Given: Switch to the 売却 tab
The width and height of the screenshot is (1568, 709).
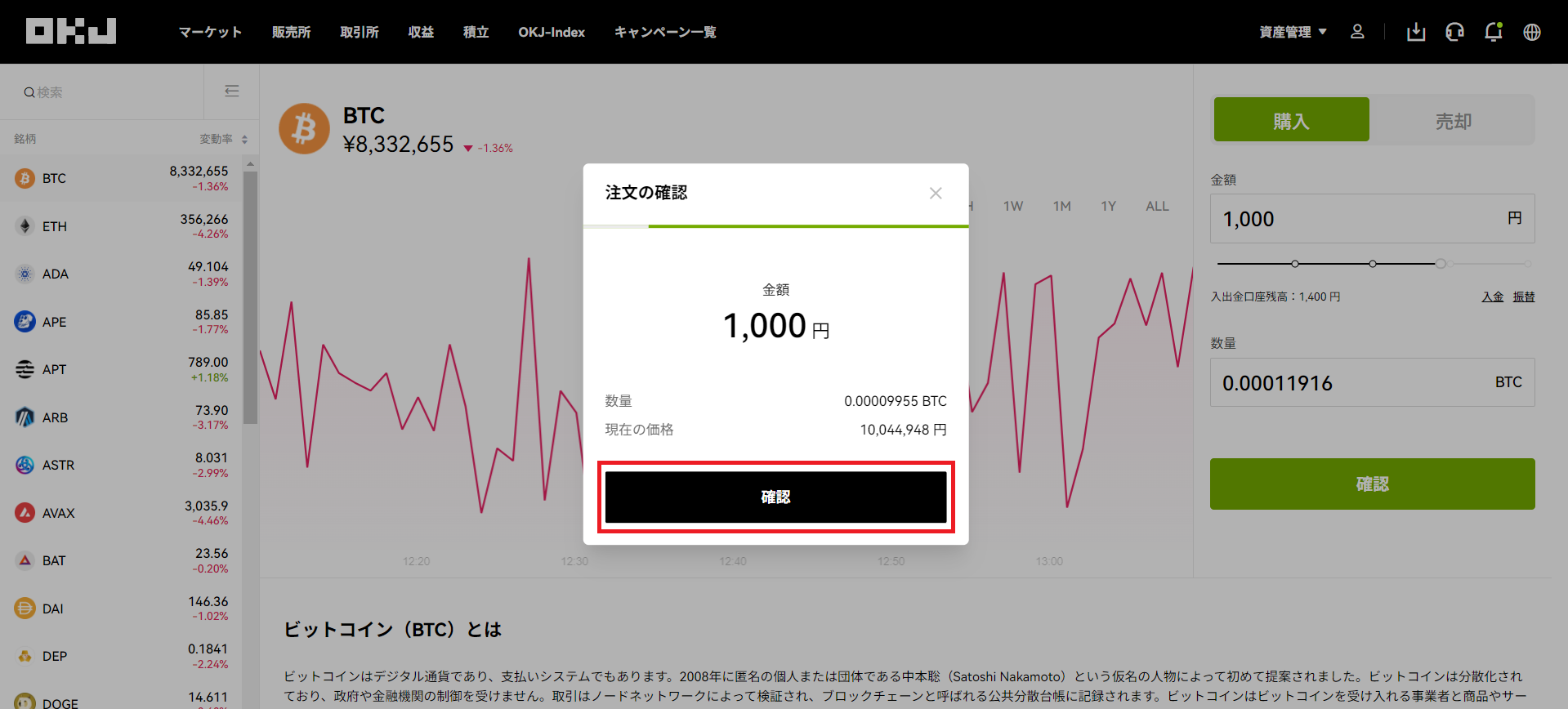Looking at the screenshot, I should 1453,119.
